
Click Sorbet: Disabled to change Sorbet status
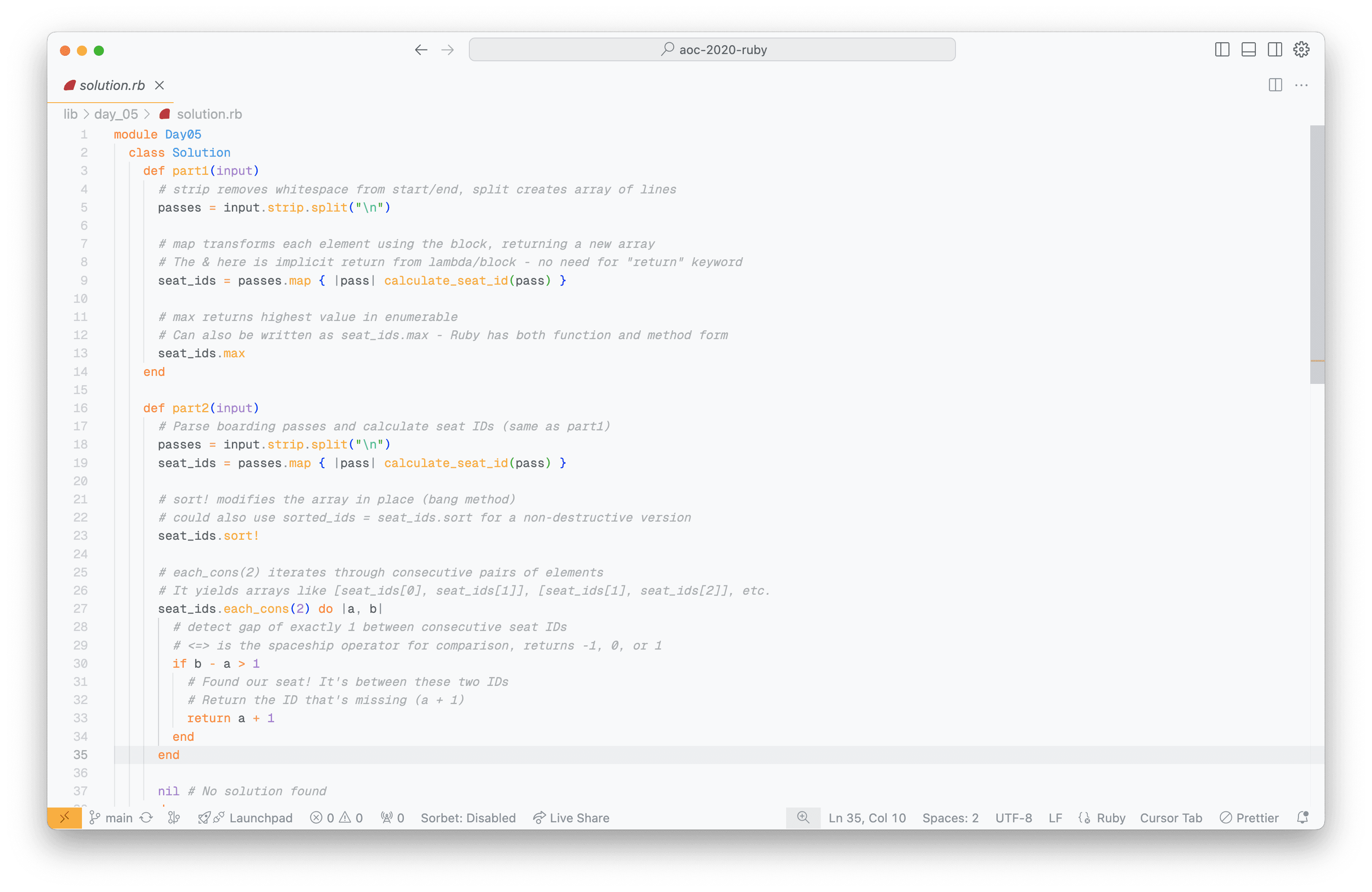click(x=469, y=818)
